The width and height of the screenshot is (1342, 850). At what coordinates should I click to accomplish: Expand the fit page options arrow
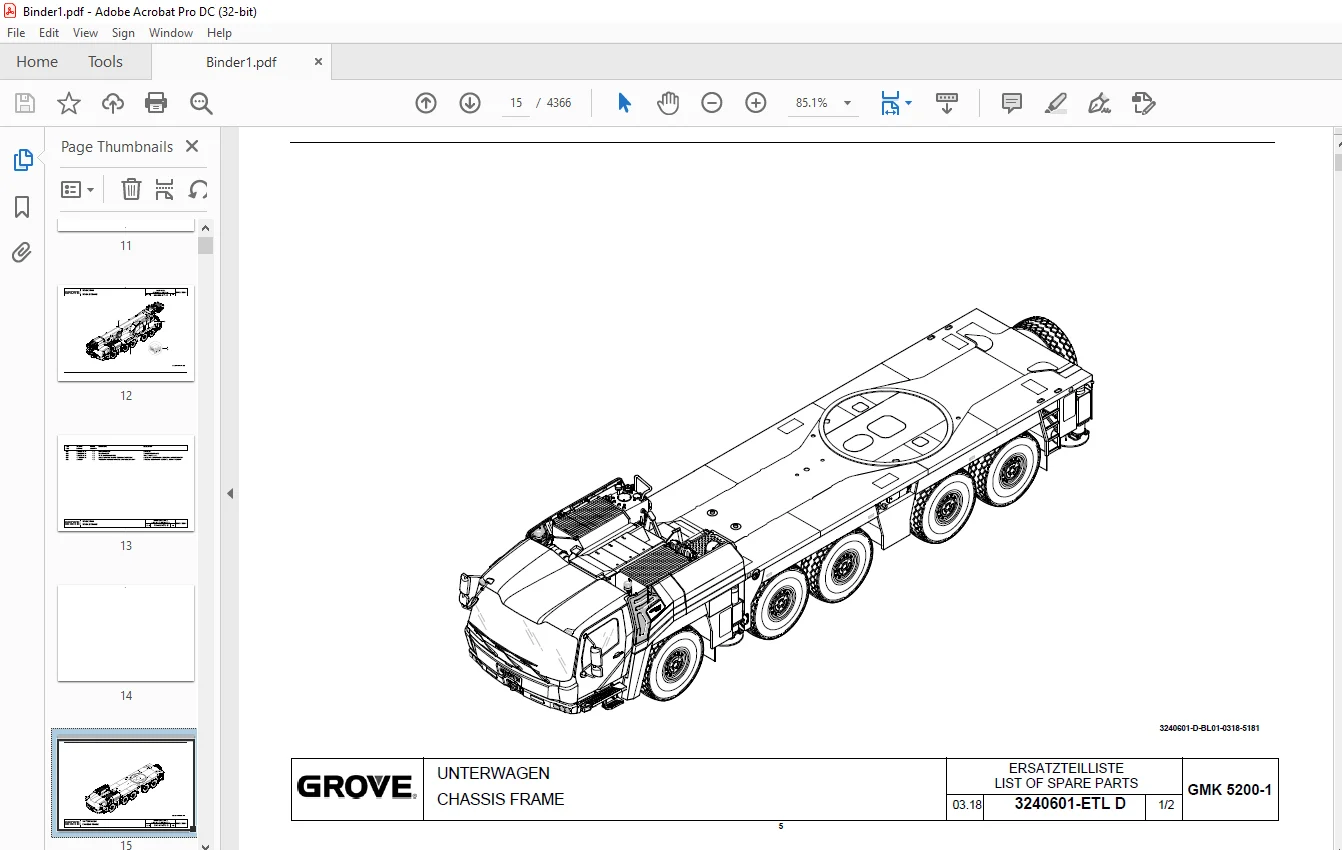[x=908, y=103]
